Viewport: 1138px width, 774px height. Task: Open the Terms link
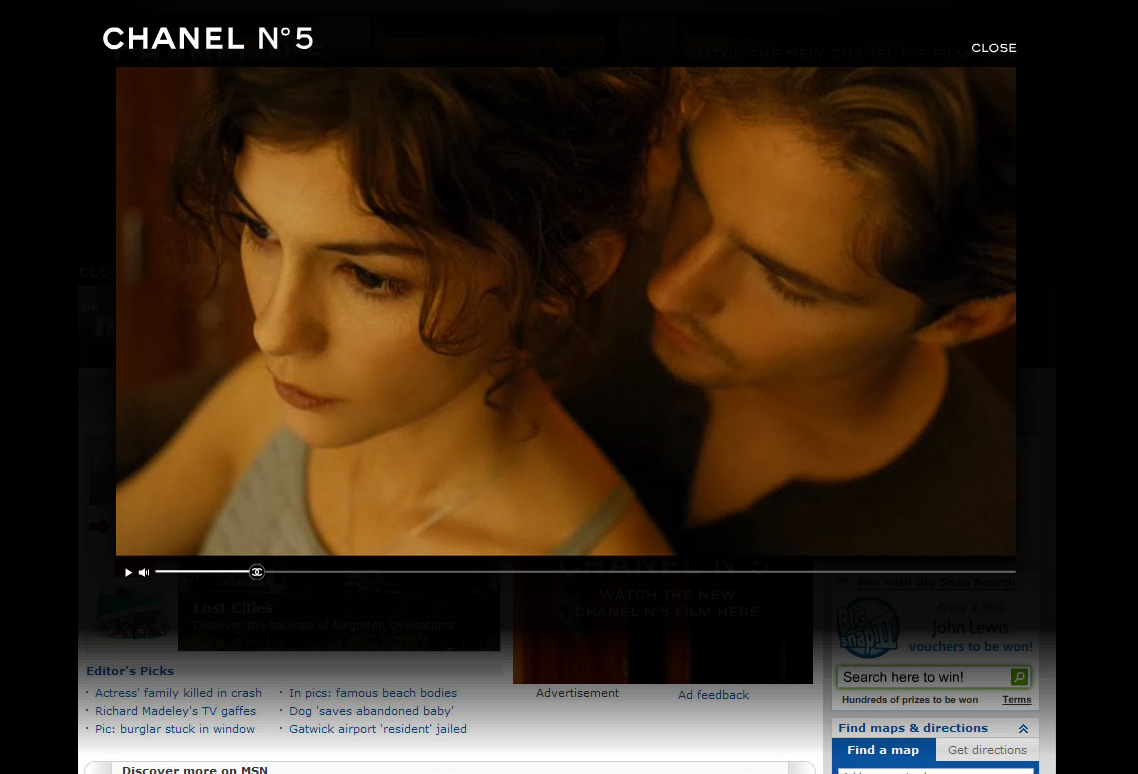click(1016, 700)
